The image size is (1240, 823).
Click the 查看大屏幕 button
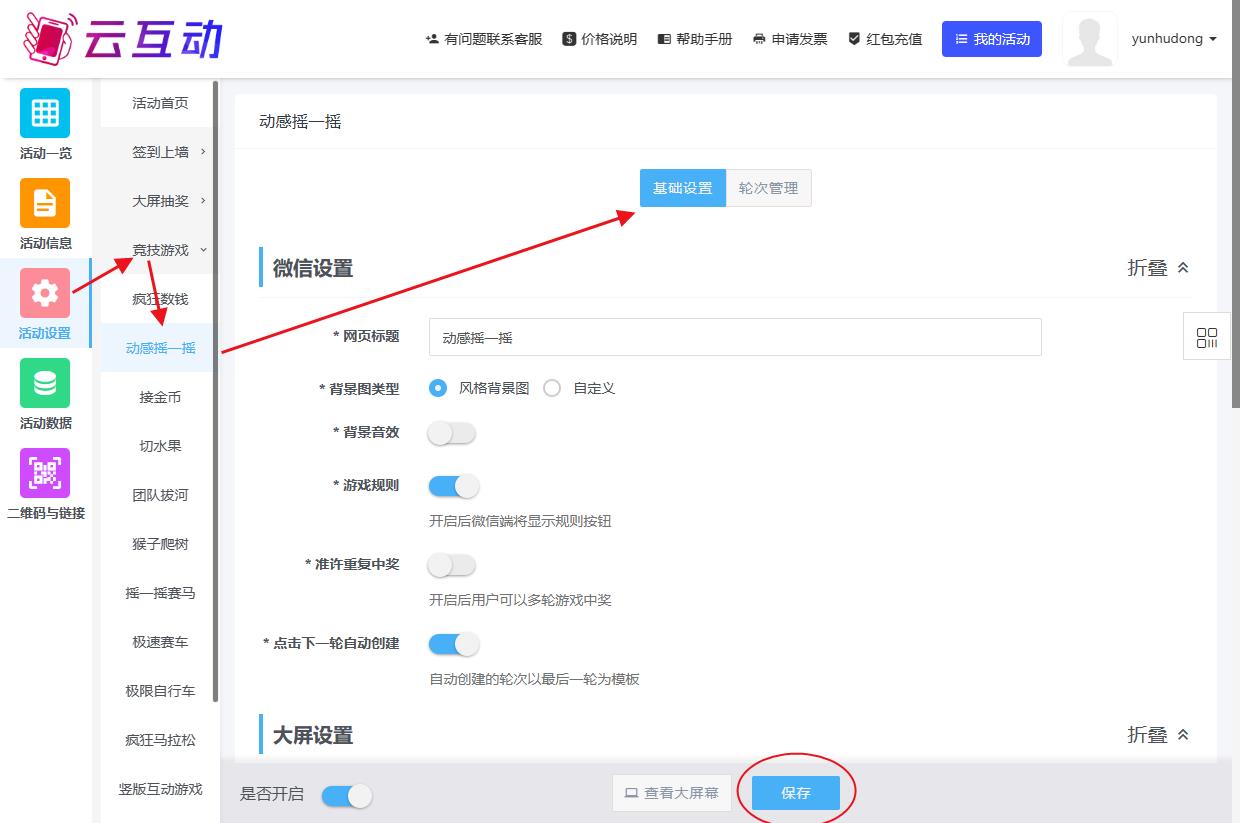(x=672, y=793)
